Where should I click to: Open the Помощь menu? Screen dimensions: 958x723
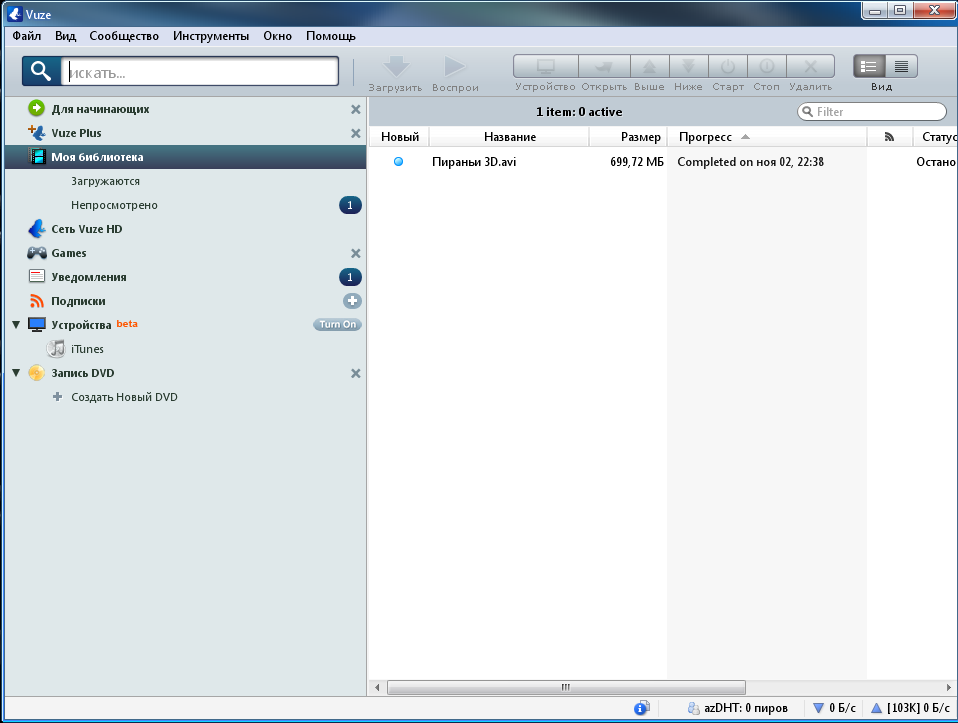pyautogui.click(x=331, y=36)
